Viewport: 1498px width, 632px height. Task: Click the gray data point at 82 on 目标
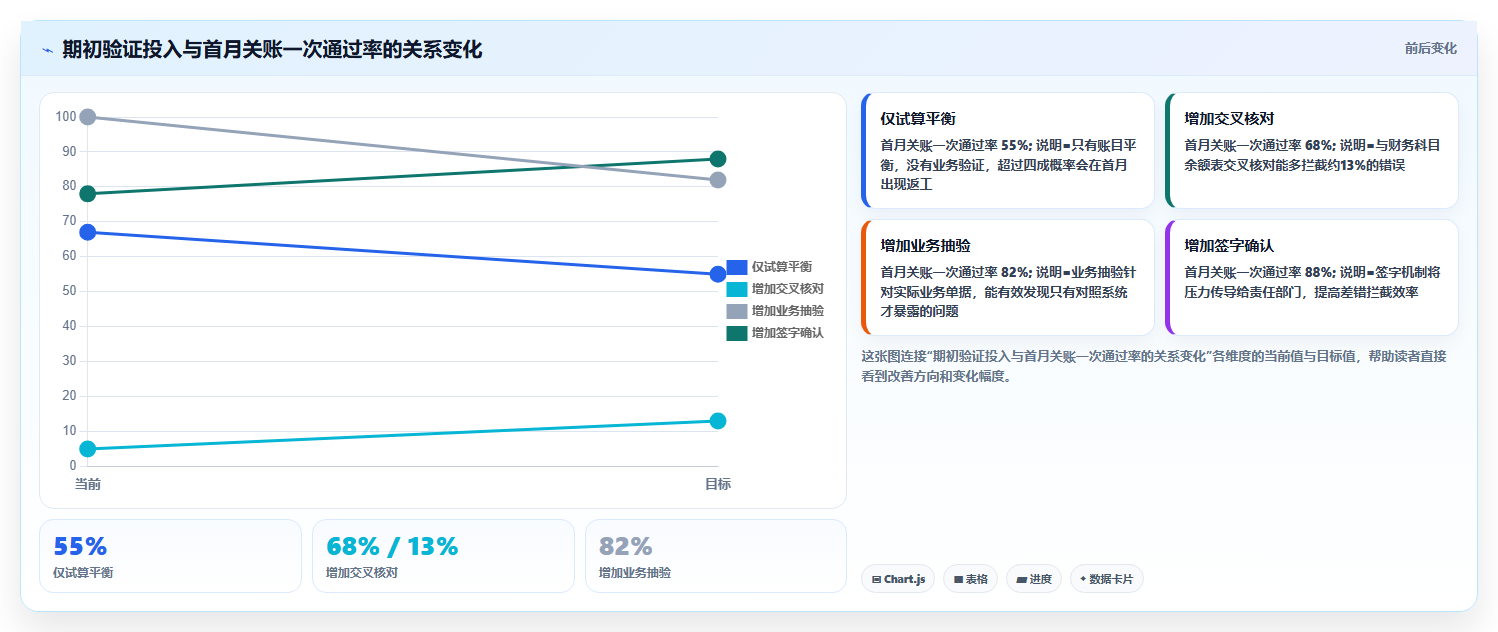click(717, 180)
